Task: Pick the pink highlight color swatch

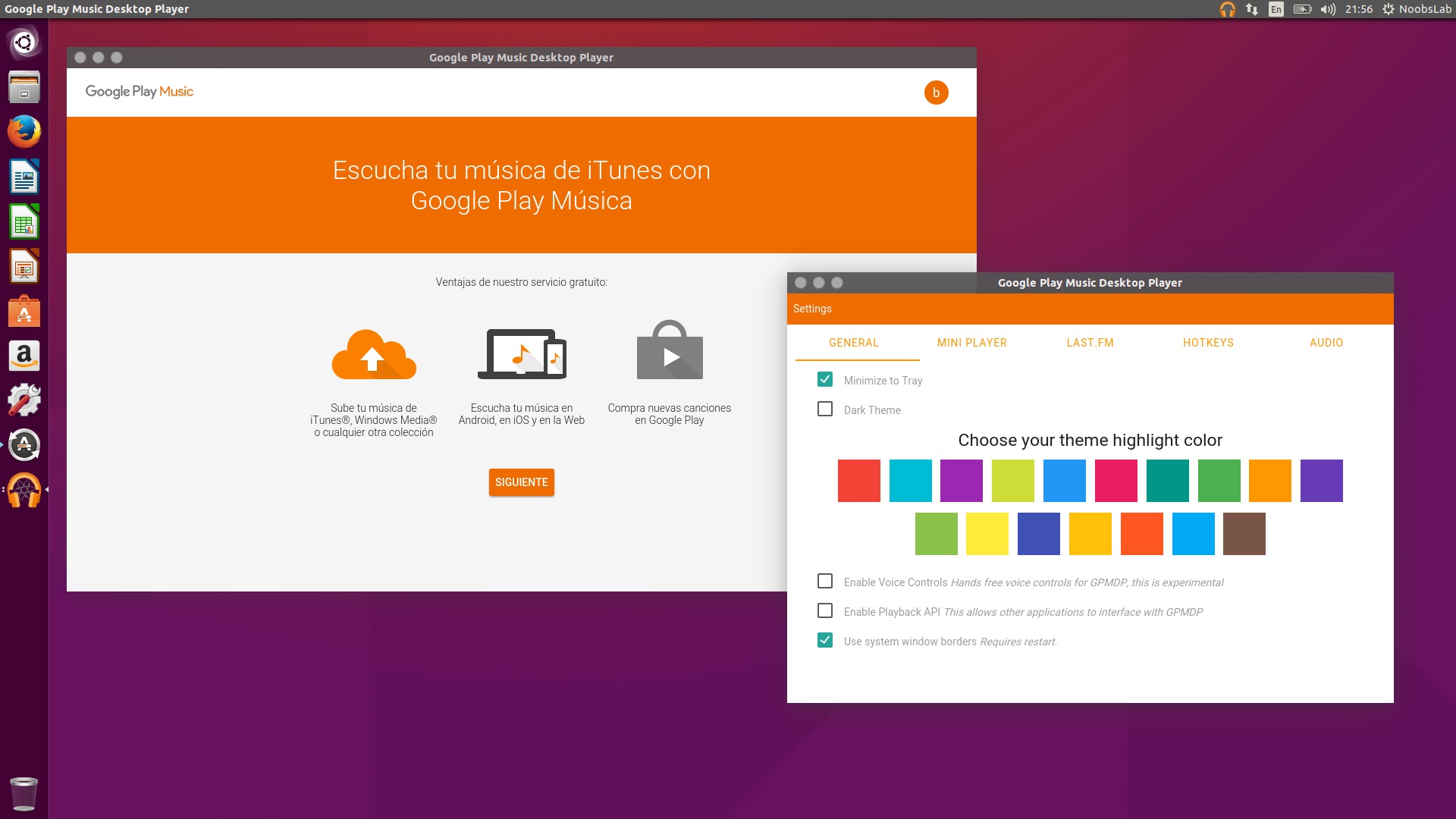Action: (x=1116, y=481)
